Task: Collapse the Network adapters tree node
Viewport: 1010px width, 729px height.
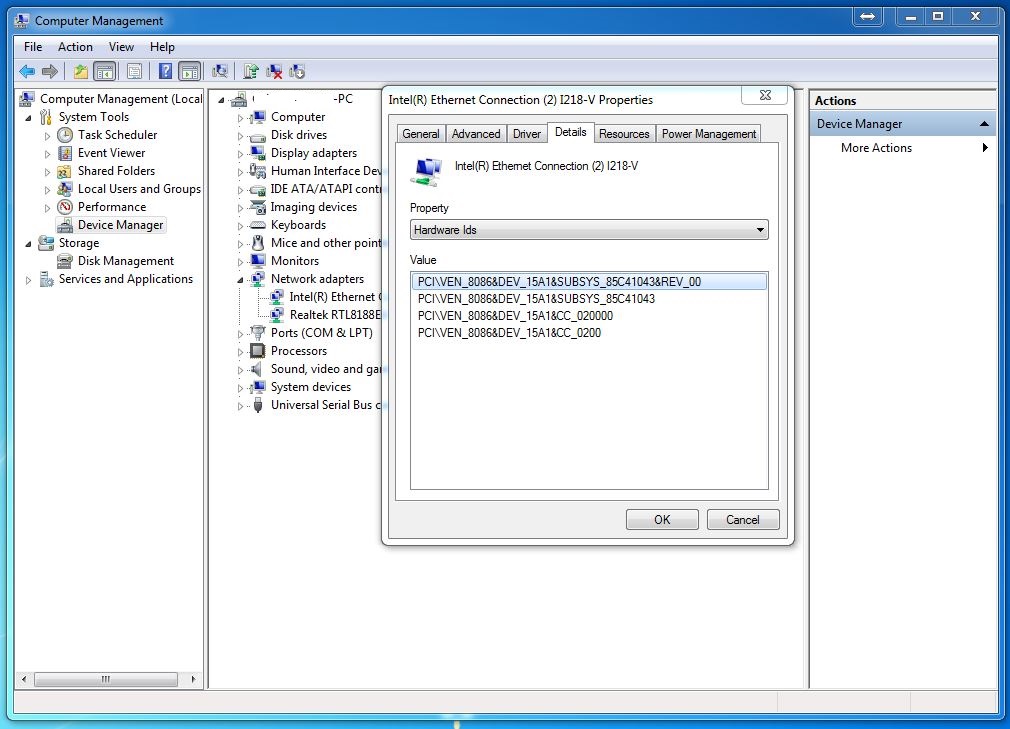Action: pos(240,280)
